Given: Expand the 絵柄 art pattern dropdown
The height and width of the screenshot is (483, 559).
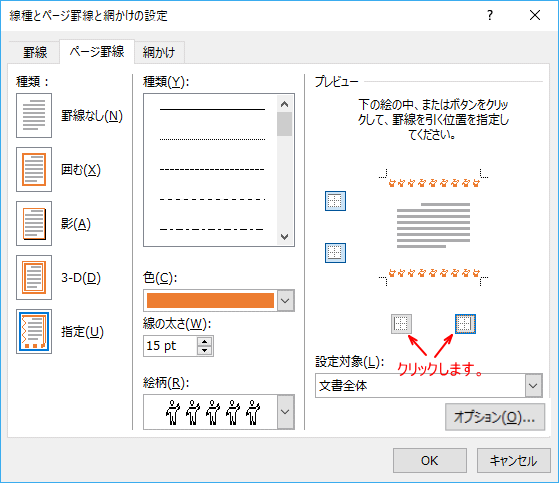Looking at the screenshot, I should point(286,412).
